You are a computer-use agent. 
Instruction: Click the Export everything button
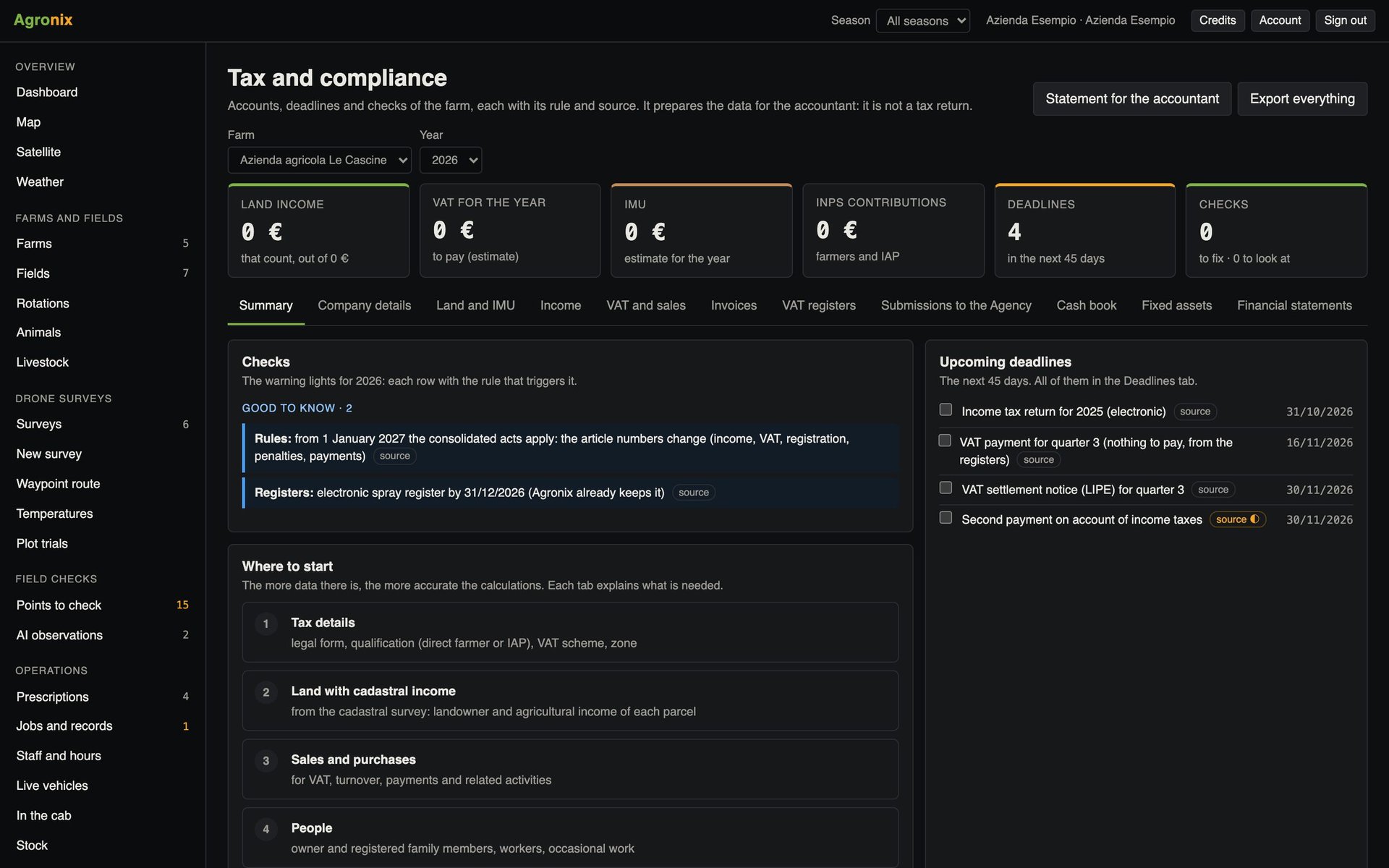[x=1302, y=98]
